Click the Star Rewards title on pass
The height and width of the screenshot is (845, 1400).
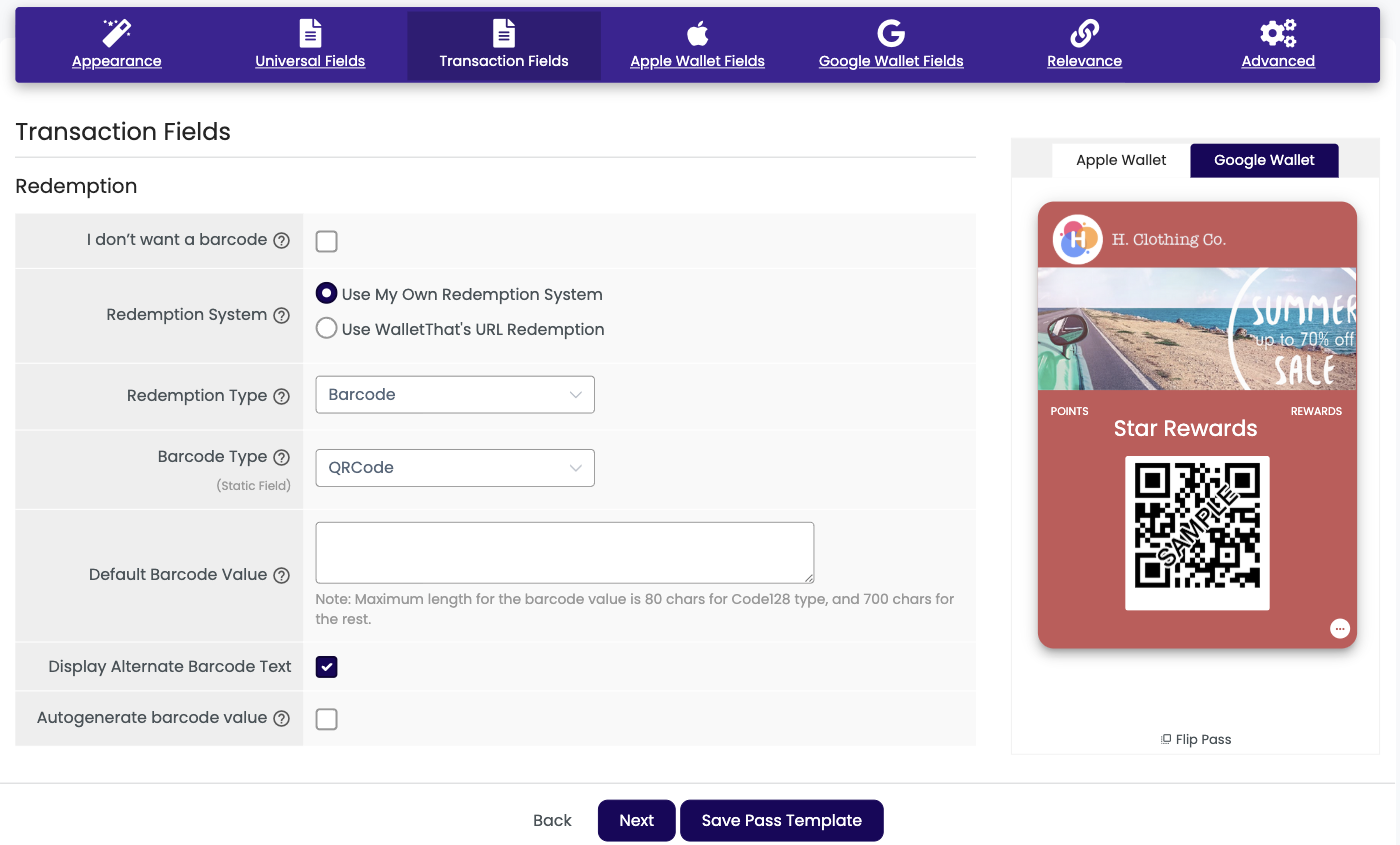coord(1185,429)
